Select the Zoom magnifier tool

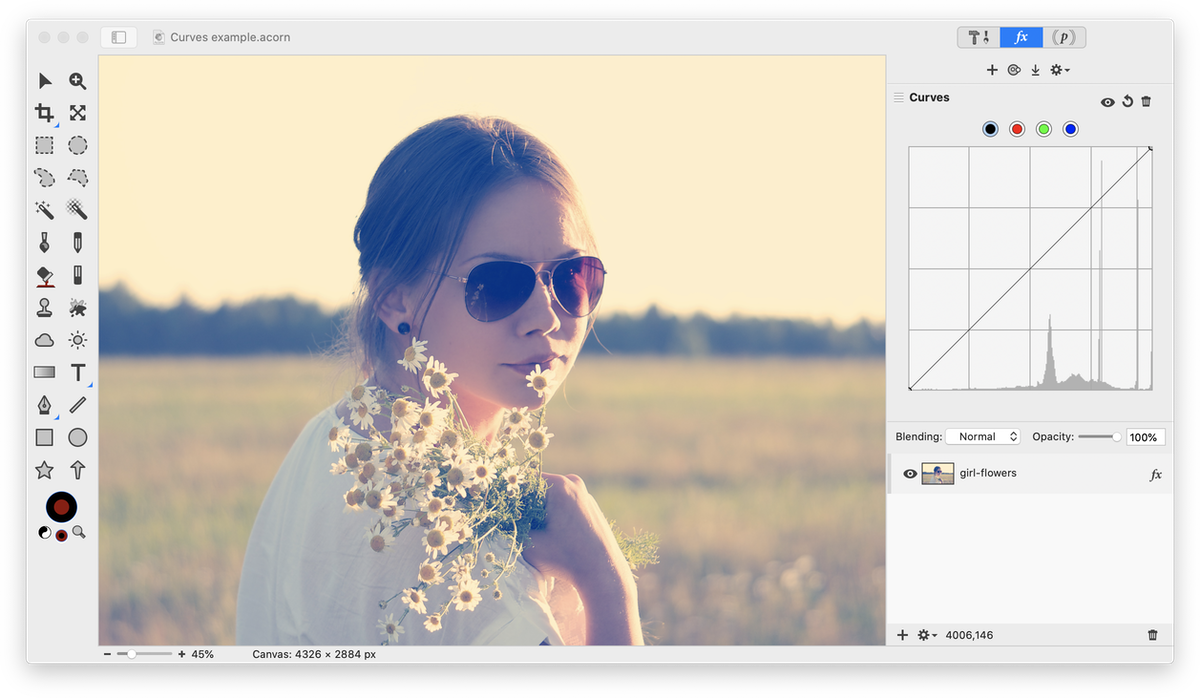[x=78, y=81]
